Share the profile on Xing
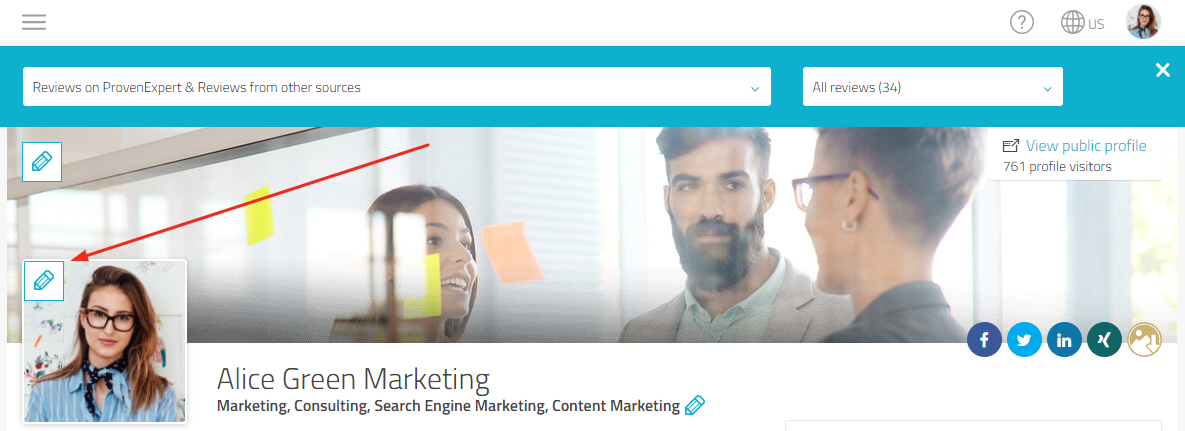1185x431 pixels. point(1104,340)
